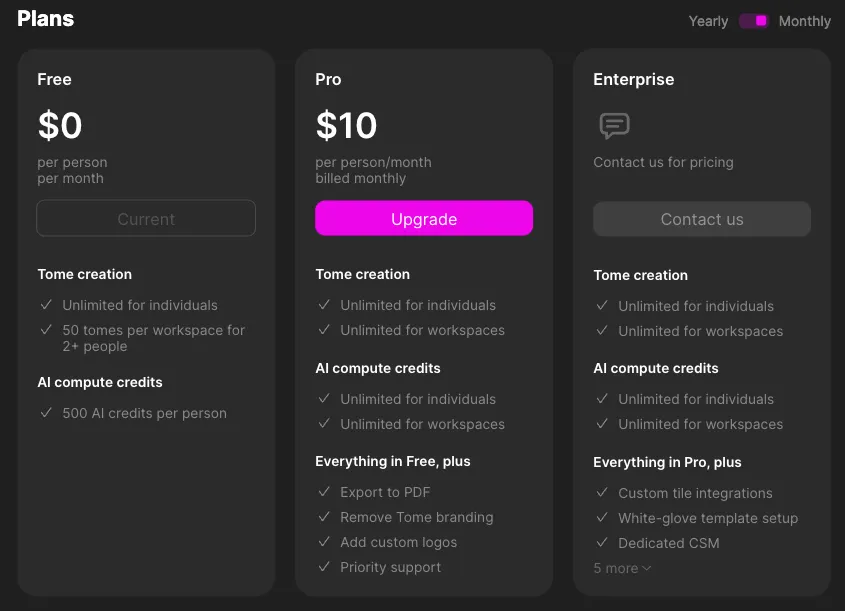Click the Add custom logos feature
Image resolution: width=845 pixels, height=611 pixels.
pos(399,542)
